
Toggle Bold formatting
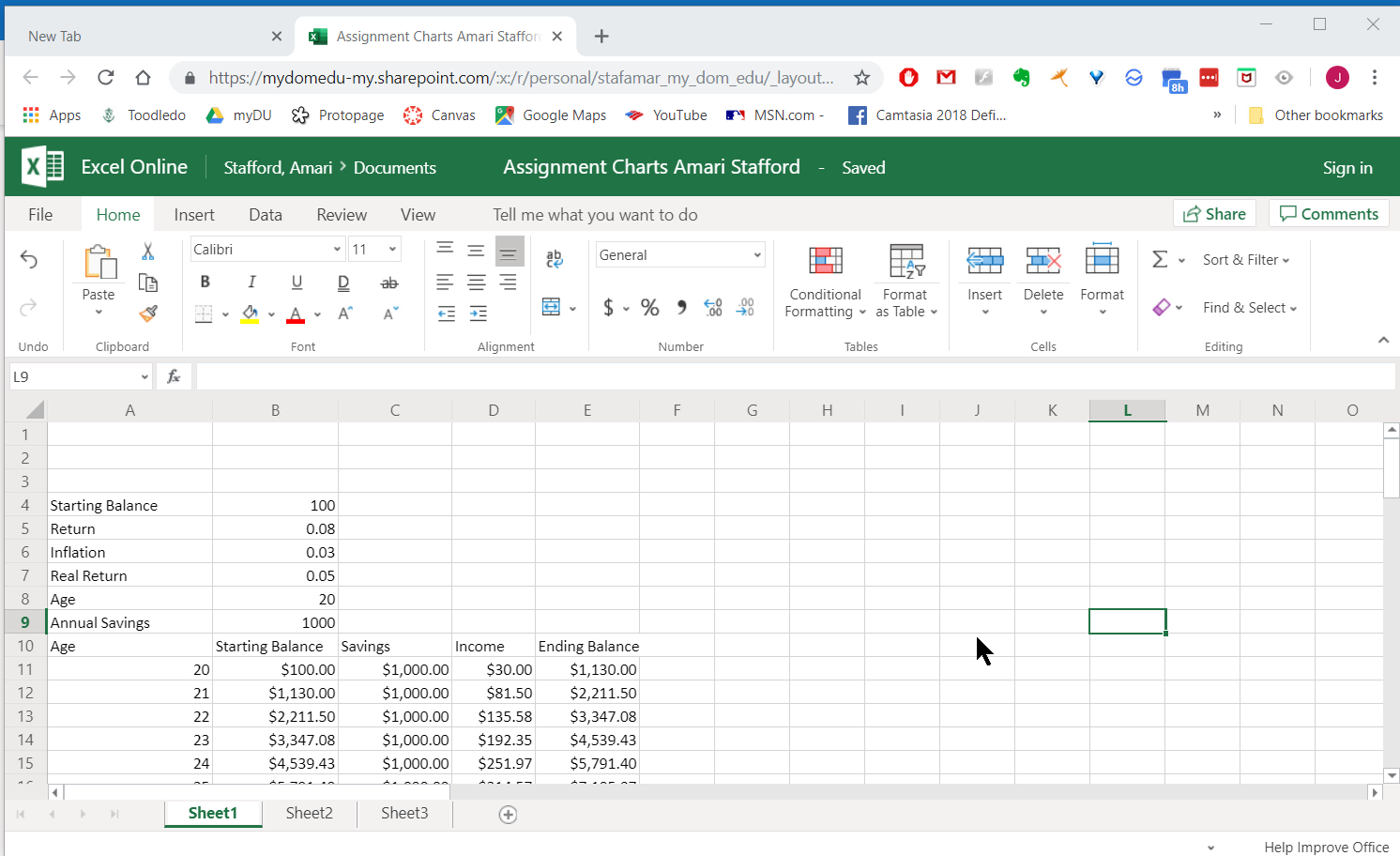click(x=205, y=283)
